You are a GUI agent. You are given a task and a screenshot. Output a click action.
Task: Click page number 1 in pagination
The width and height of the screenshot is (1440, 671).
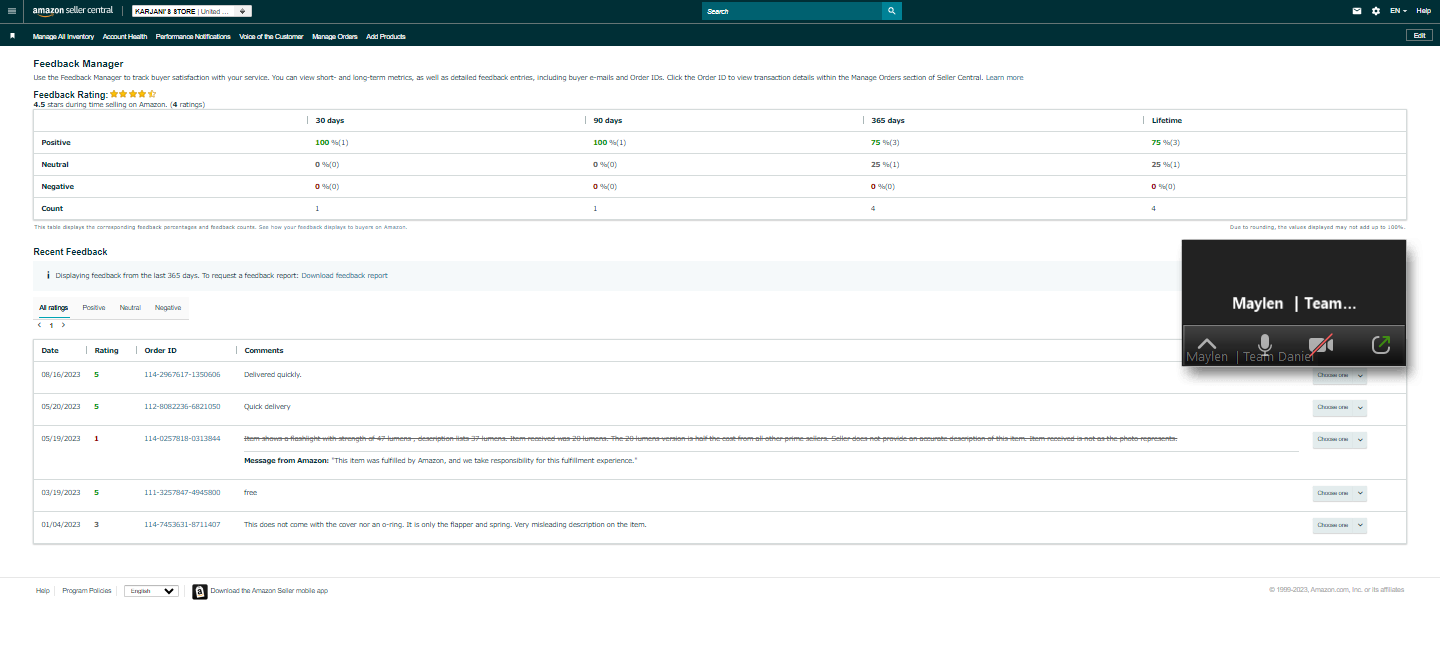51,325
